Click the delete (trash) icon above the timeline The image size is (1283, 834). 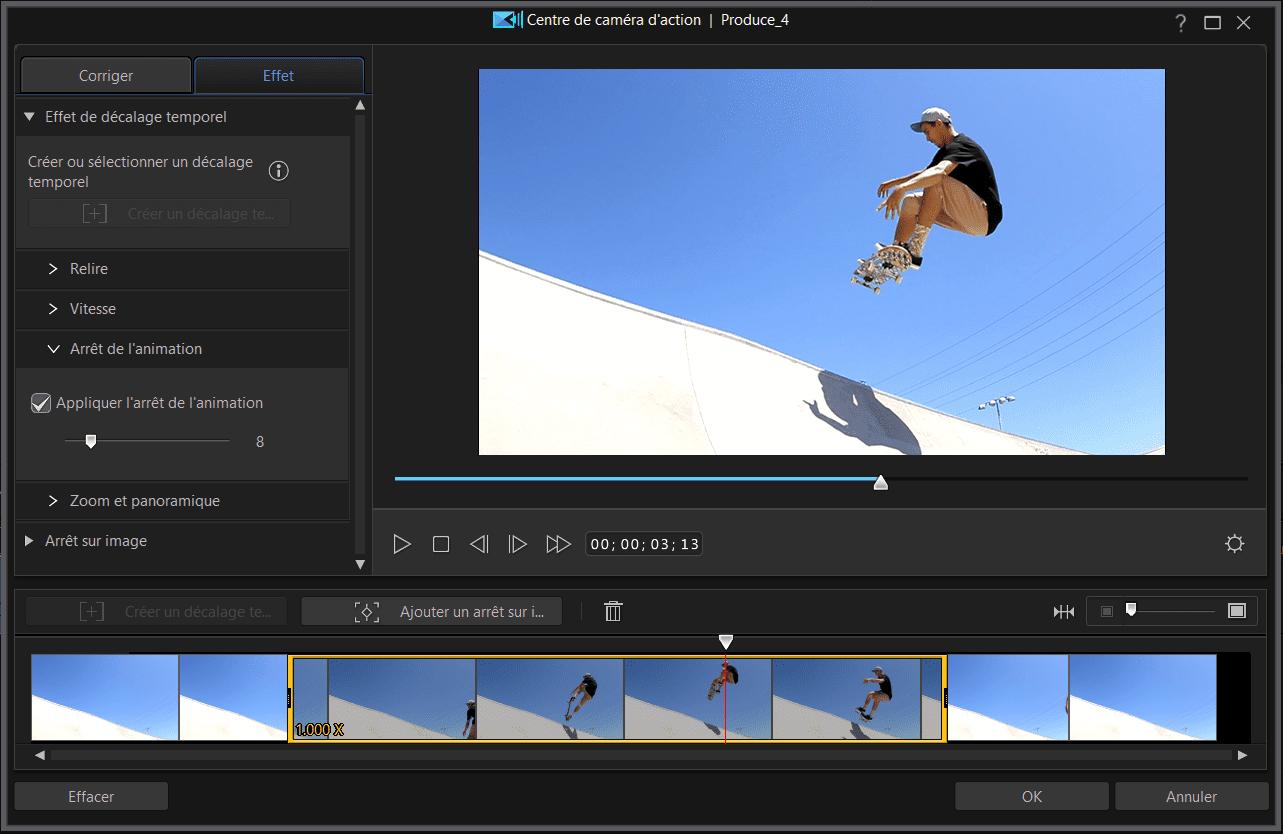pyautogui.click(x=613, y=610)
